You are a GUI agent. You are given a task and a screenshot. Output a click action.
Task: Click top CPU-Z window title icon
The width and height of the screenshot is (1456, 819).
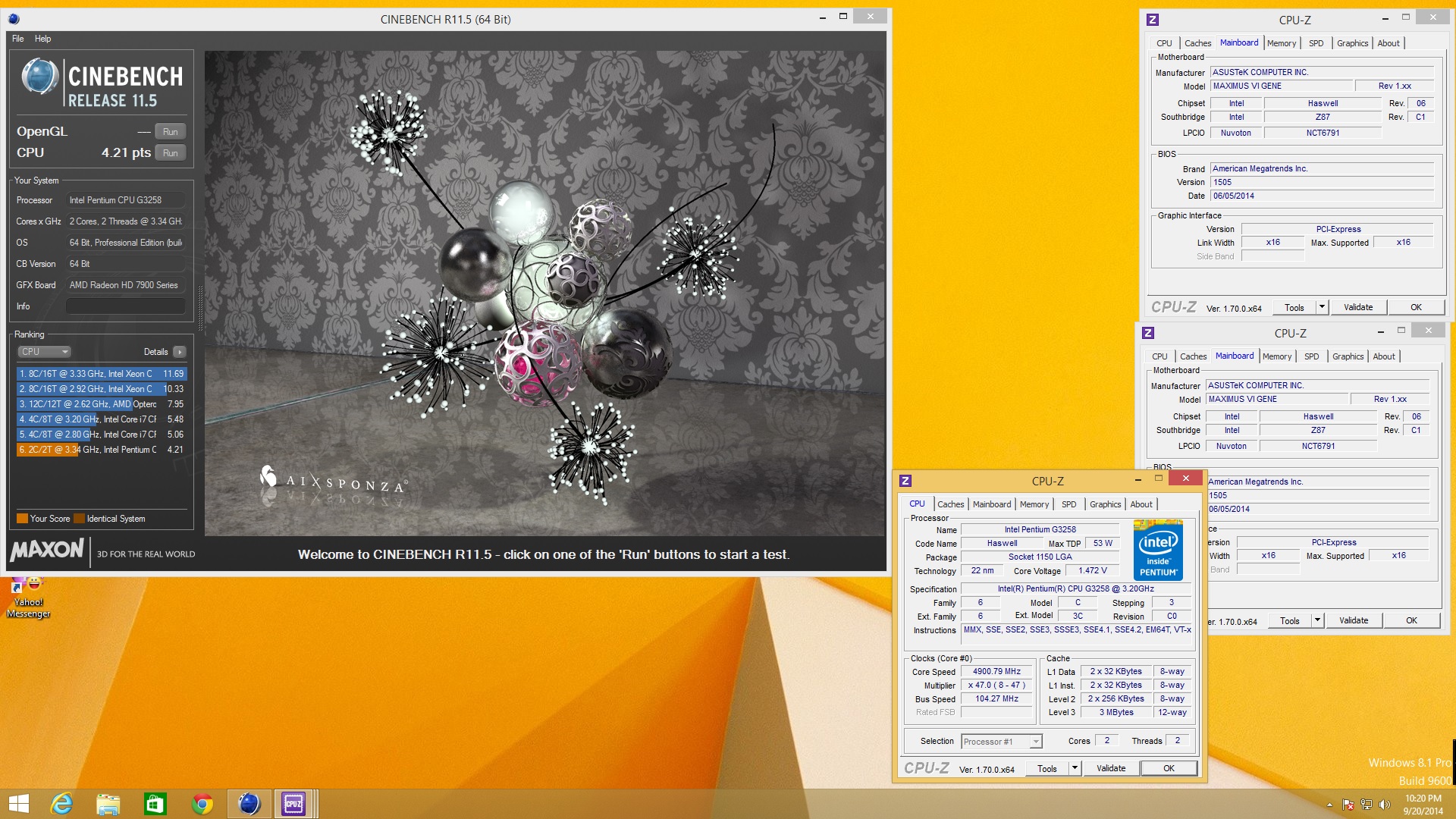click(x=1153, y=20)
